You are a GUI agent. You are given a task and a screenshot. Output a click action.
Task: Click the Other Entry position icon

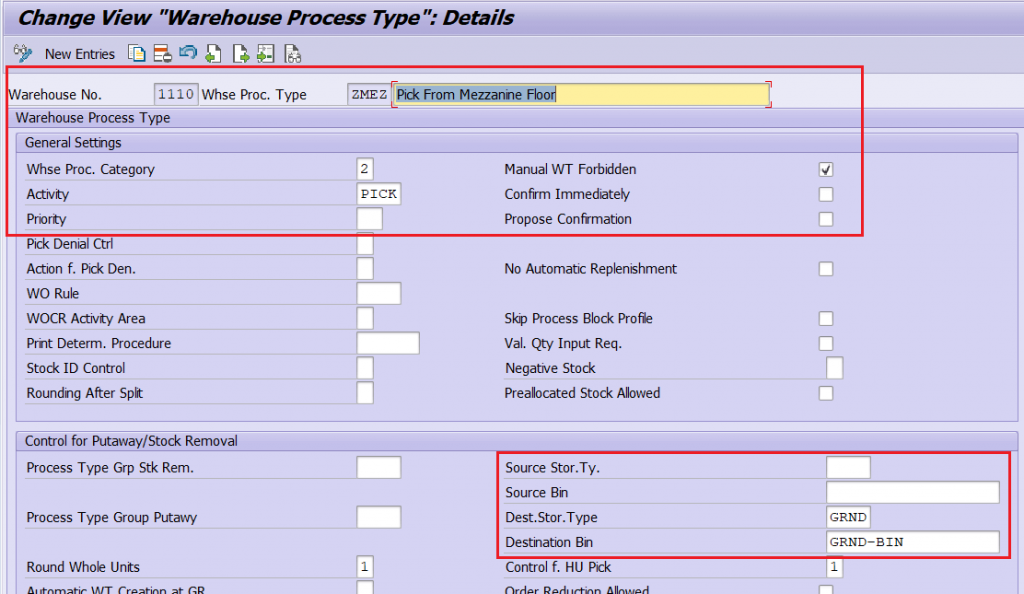266,54
